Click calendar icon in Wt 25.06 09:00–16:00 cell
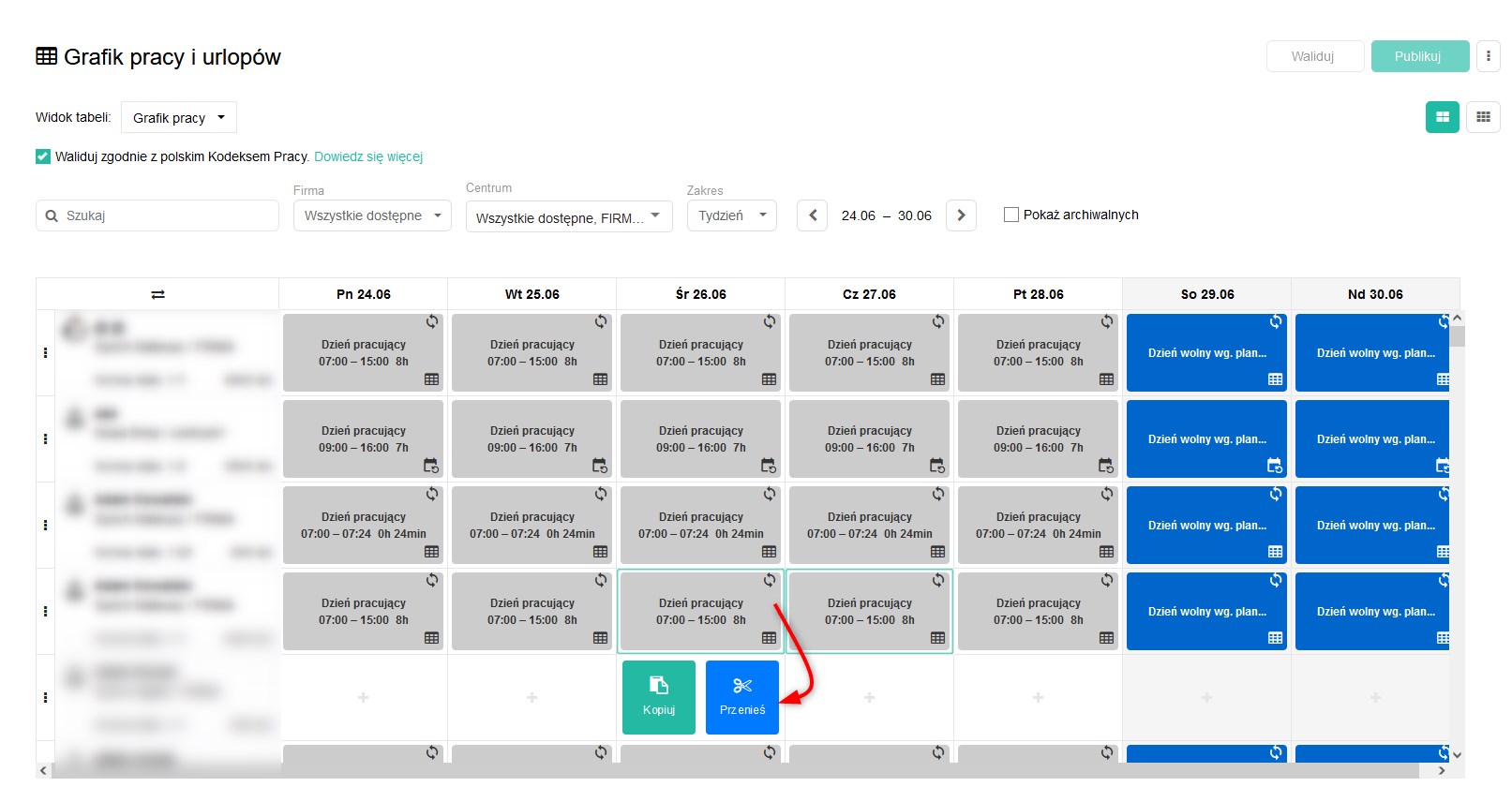The image size is (1512, 787). [600, 466]
